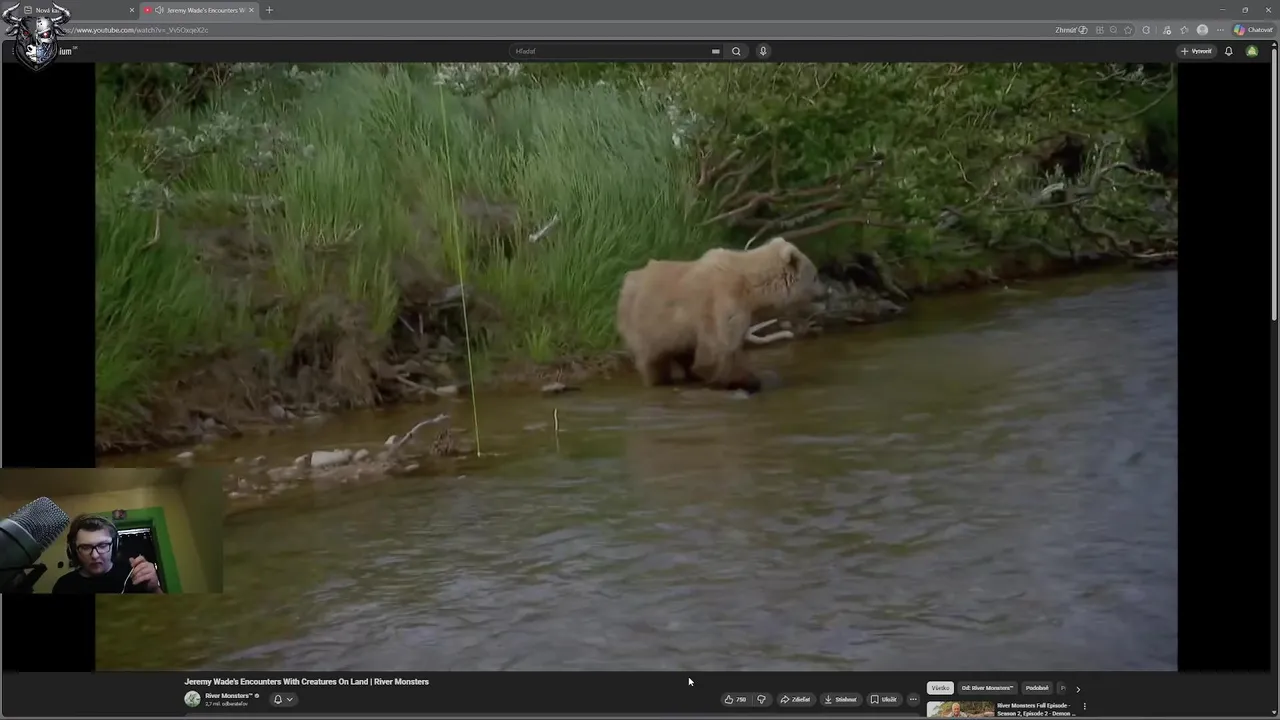The image size is (1280, 720).
Task: Open YouTube notifications bell
Action: click(x=1229, y=51)
